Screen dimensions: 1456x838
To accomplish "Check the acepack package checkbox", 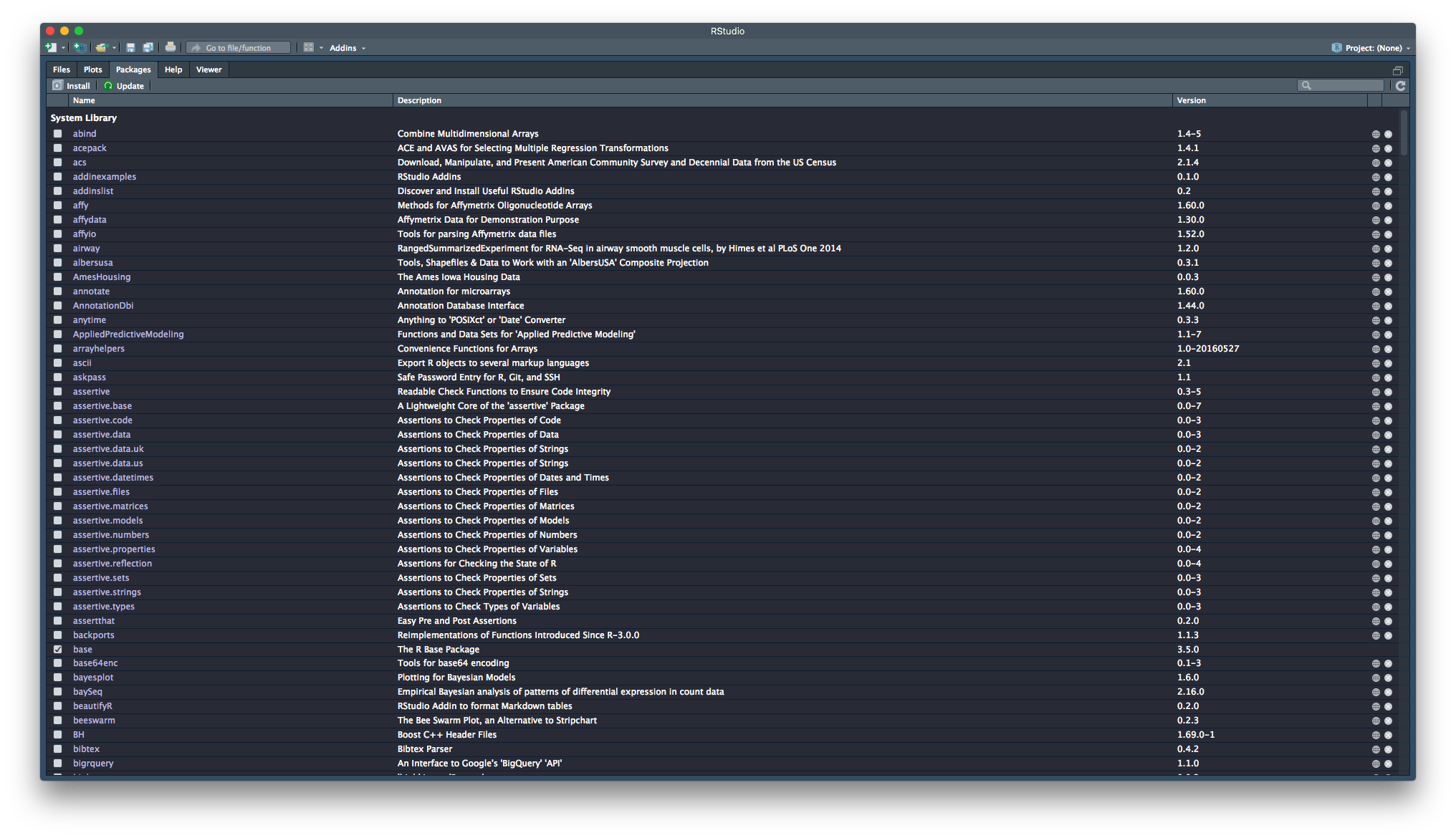I will point(57,148).
